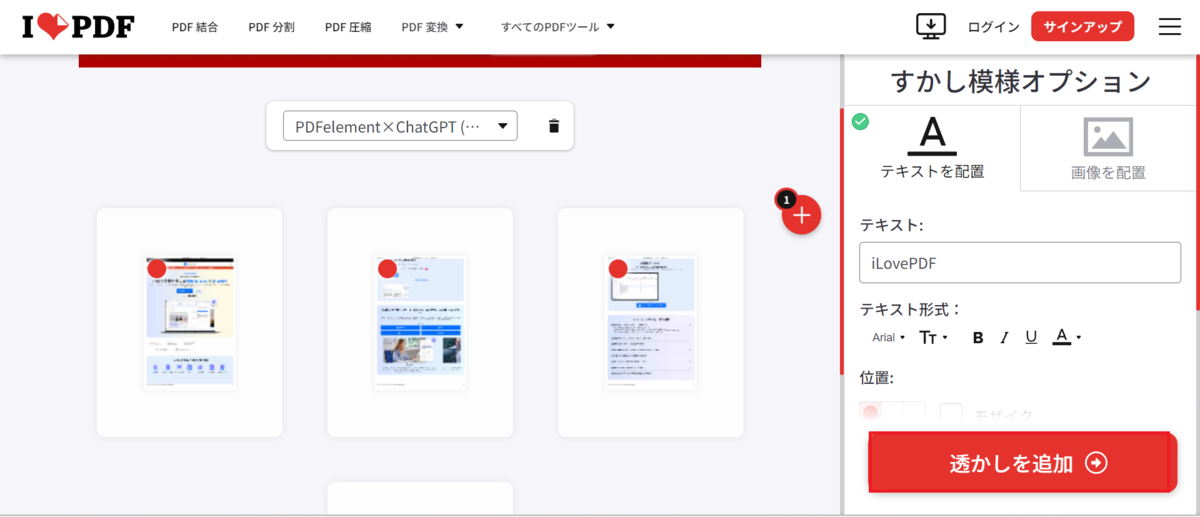Open the text size dropdown
This screenshot has width=1200, height=517.
[933, 338]
